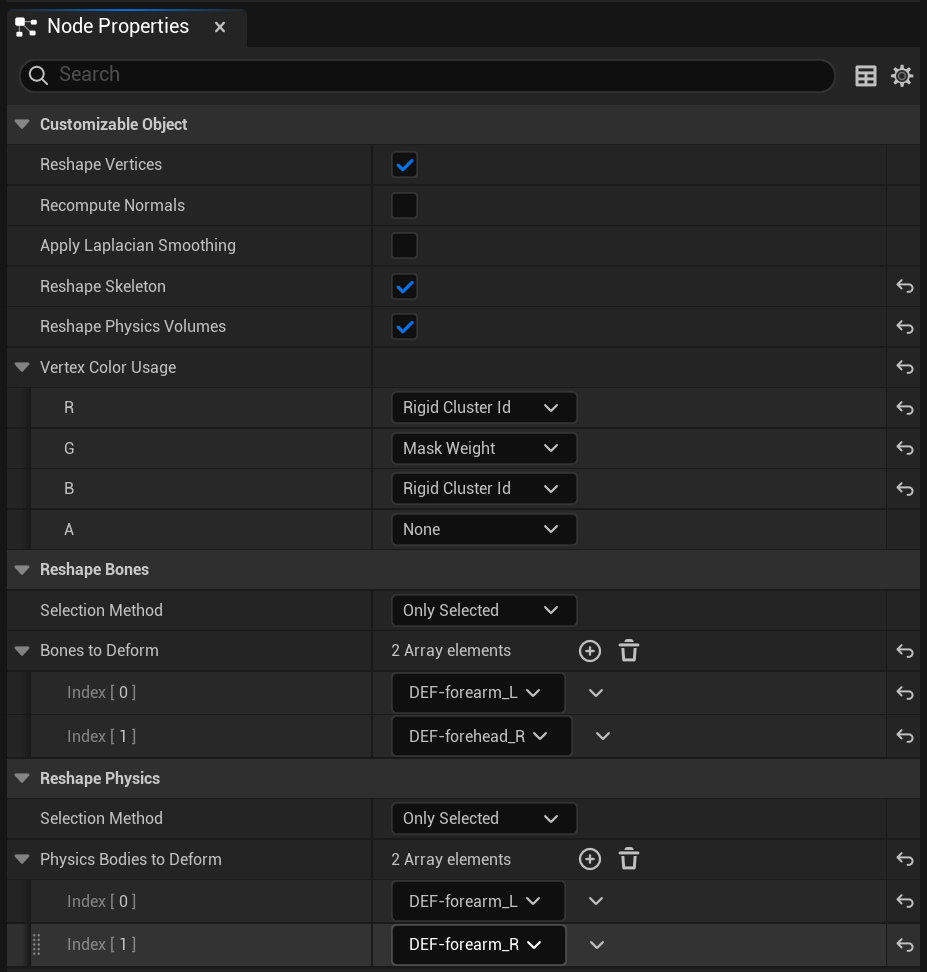927x972 pixels.
Task: Clear Physics Bodies to Deform with trash icon
Action: pos(629,859)
